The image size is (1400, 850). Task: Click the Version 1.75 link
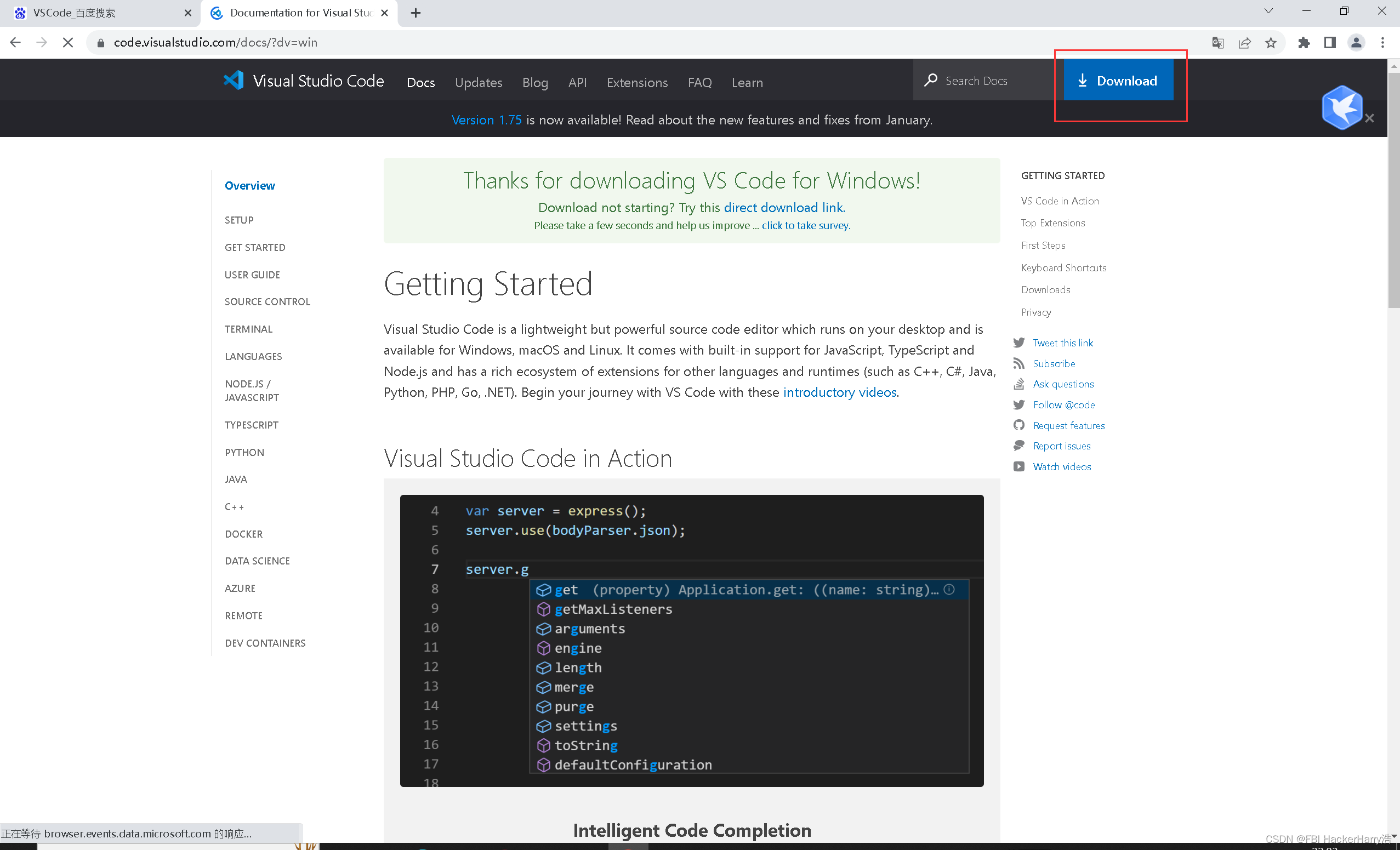[x=486, y=120]
